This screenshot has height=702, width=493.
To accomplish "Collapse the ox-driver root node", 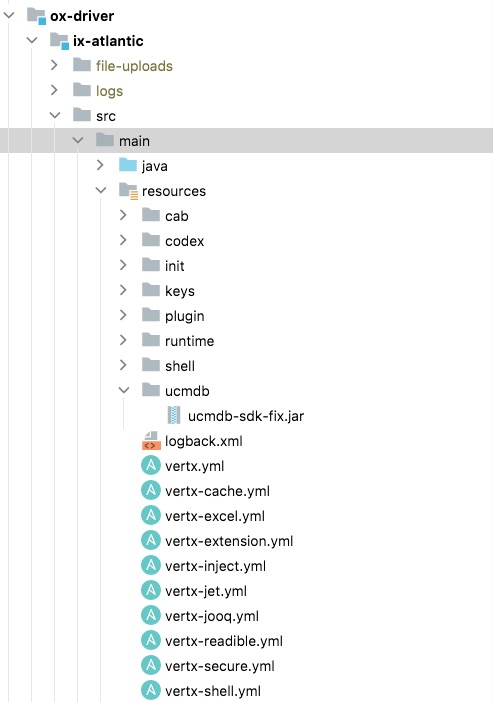I will pos(9,16).
